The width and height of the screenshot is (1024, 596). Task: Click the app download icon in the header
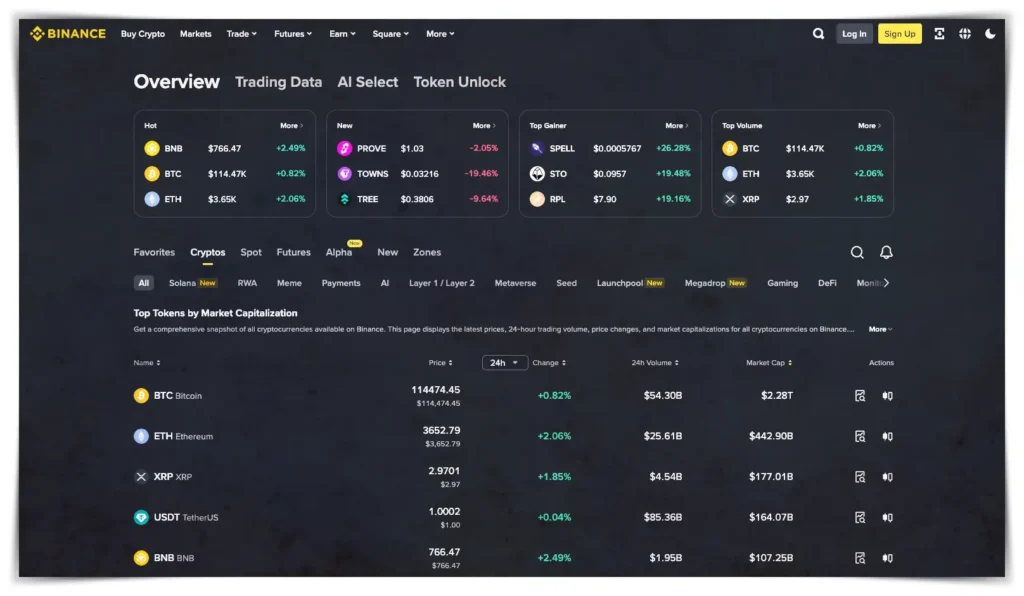pyautogui.click(x=939, y=34)
